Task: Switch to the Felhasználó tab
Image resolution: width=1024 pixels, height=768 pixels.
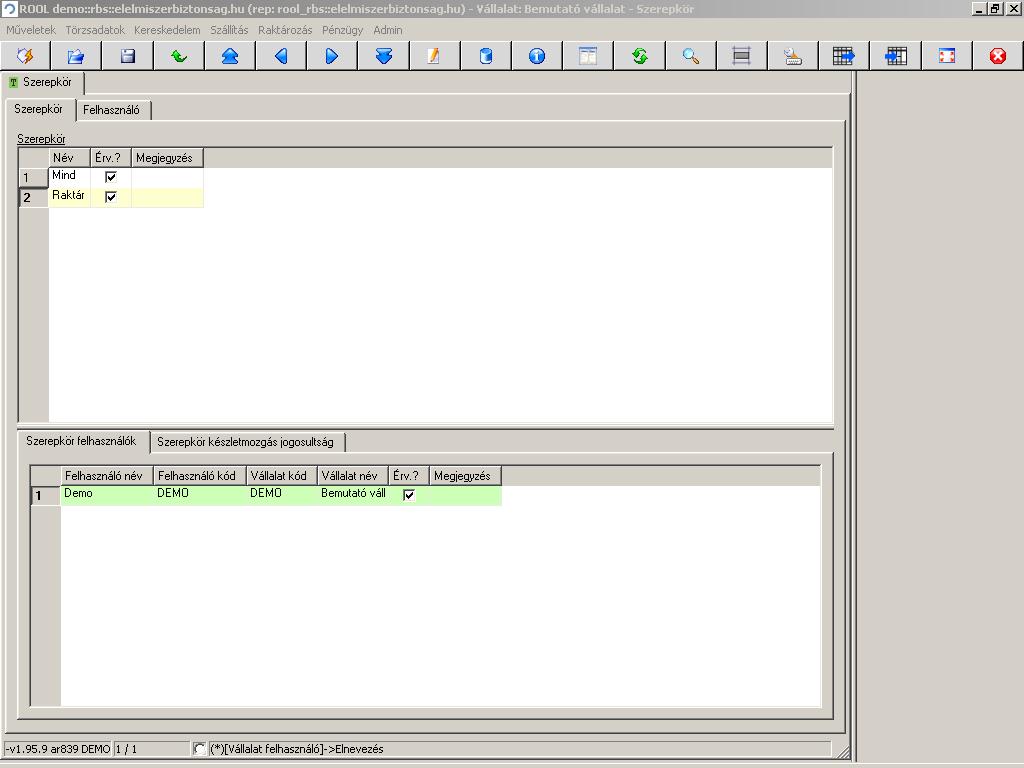Action: tap(112, 110)
